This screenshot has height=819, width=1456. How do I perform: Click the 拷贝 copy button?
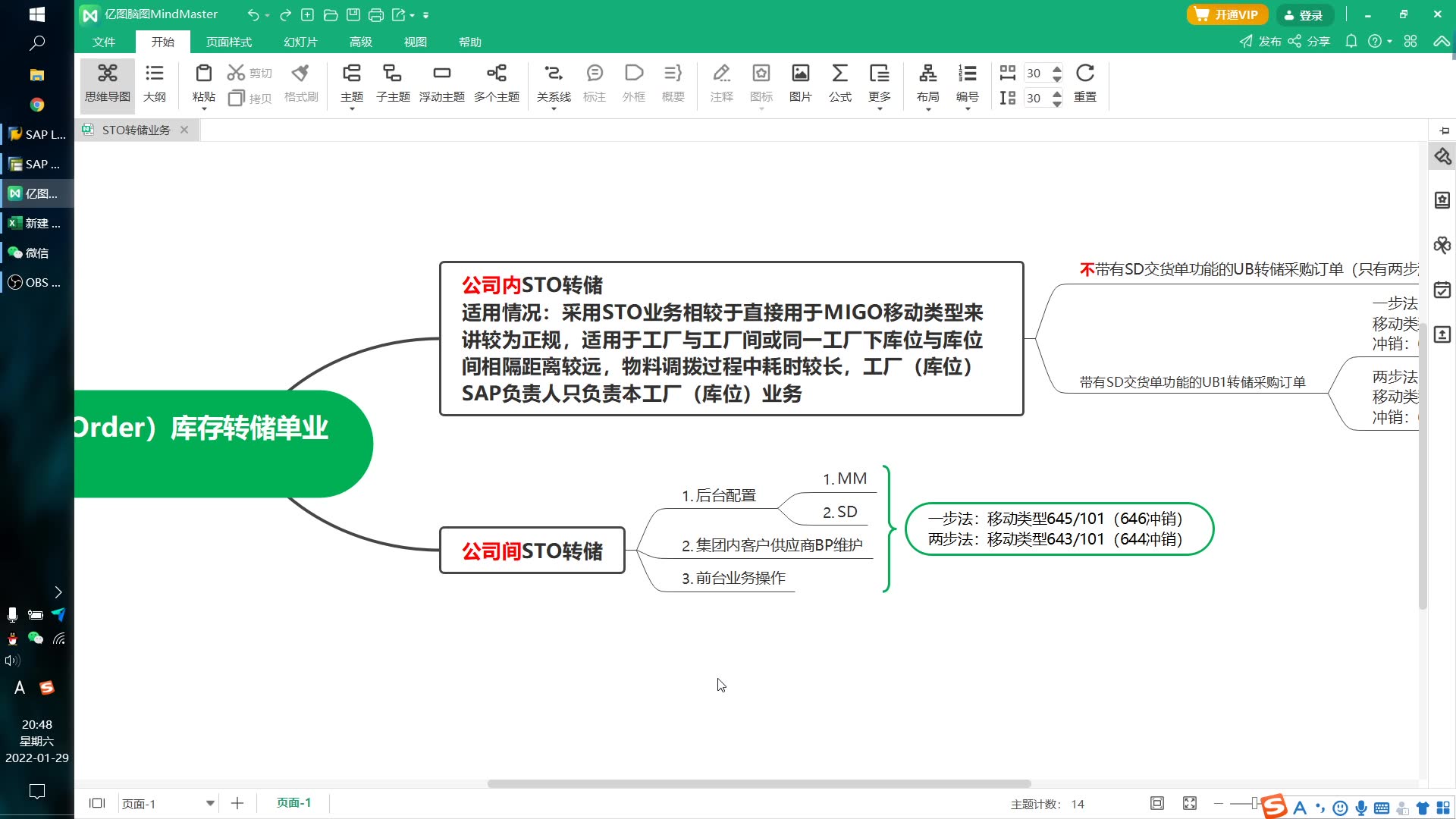249,98
